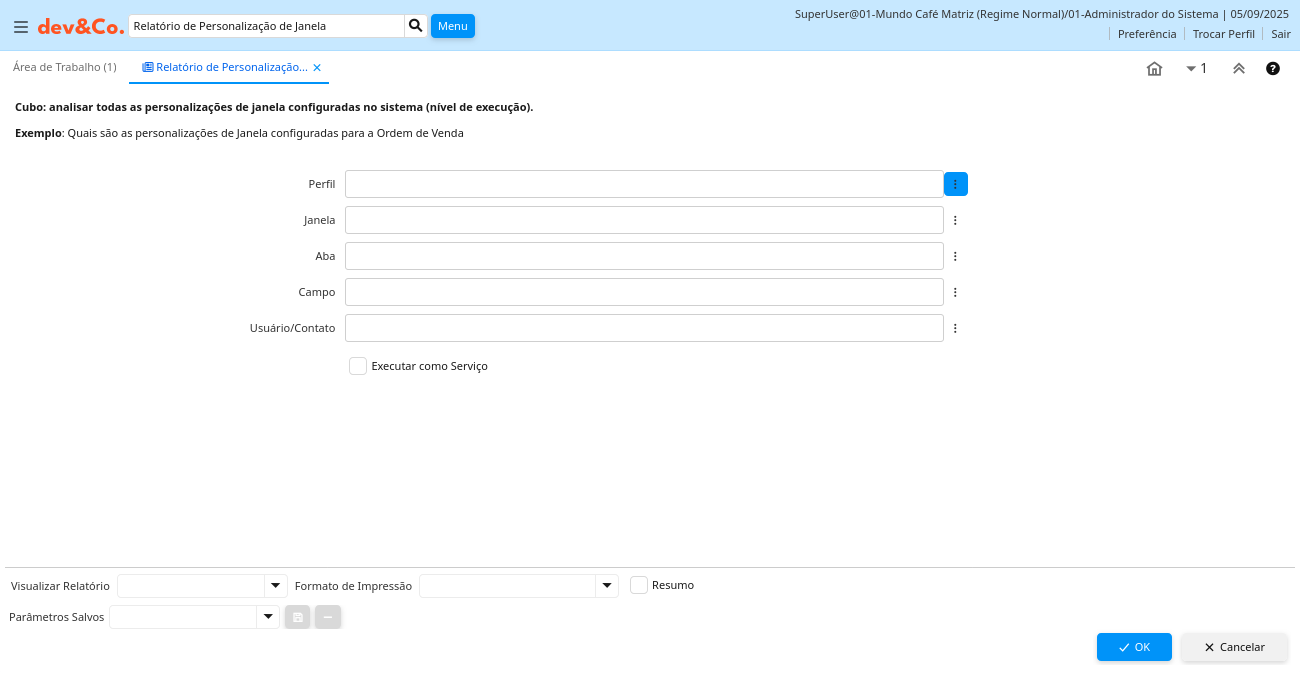
Task: Close the Relatório de Personalização tab
Action: [317, 68]
